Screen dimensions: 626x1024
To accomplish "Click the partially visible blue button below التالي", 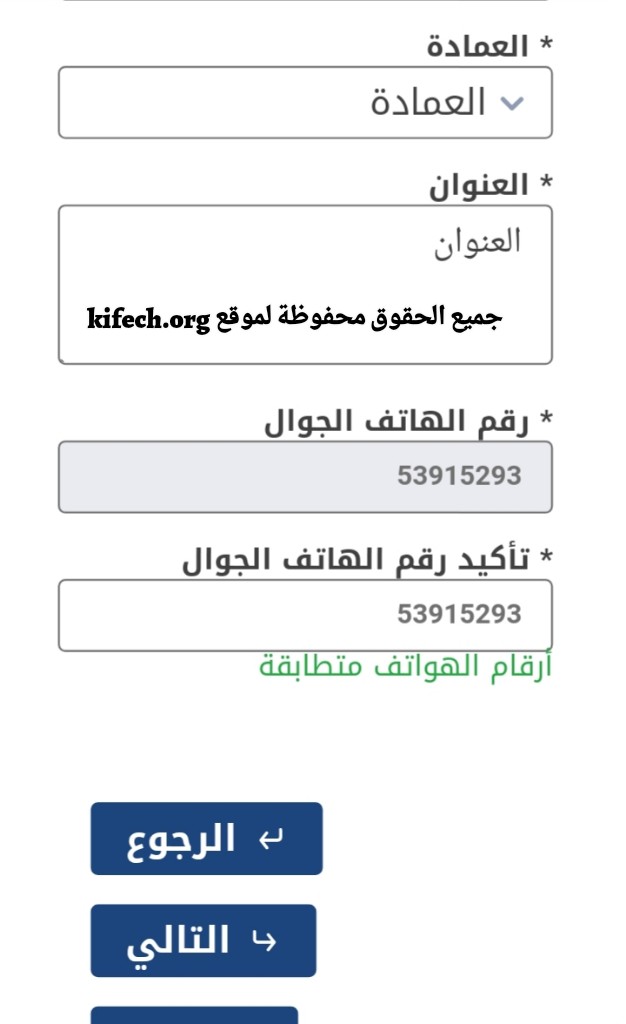I will tap(194, 1015).
